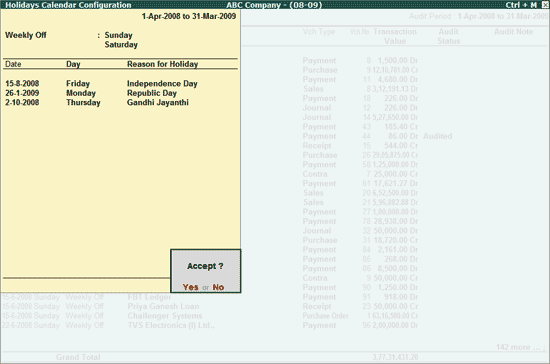Click the Thursday day cell
Screen dimensions: 550x364
pyautogui.click(x=83, y=102)
